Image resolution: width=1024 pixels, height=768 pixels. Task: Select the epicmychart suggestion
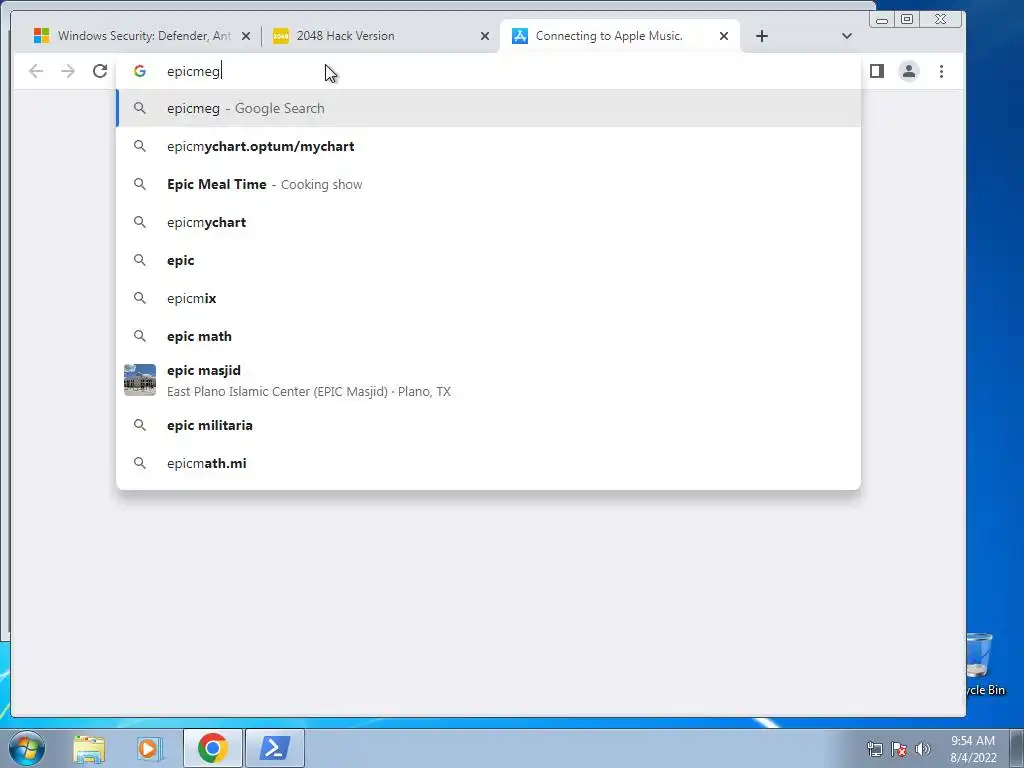(488, 222)
